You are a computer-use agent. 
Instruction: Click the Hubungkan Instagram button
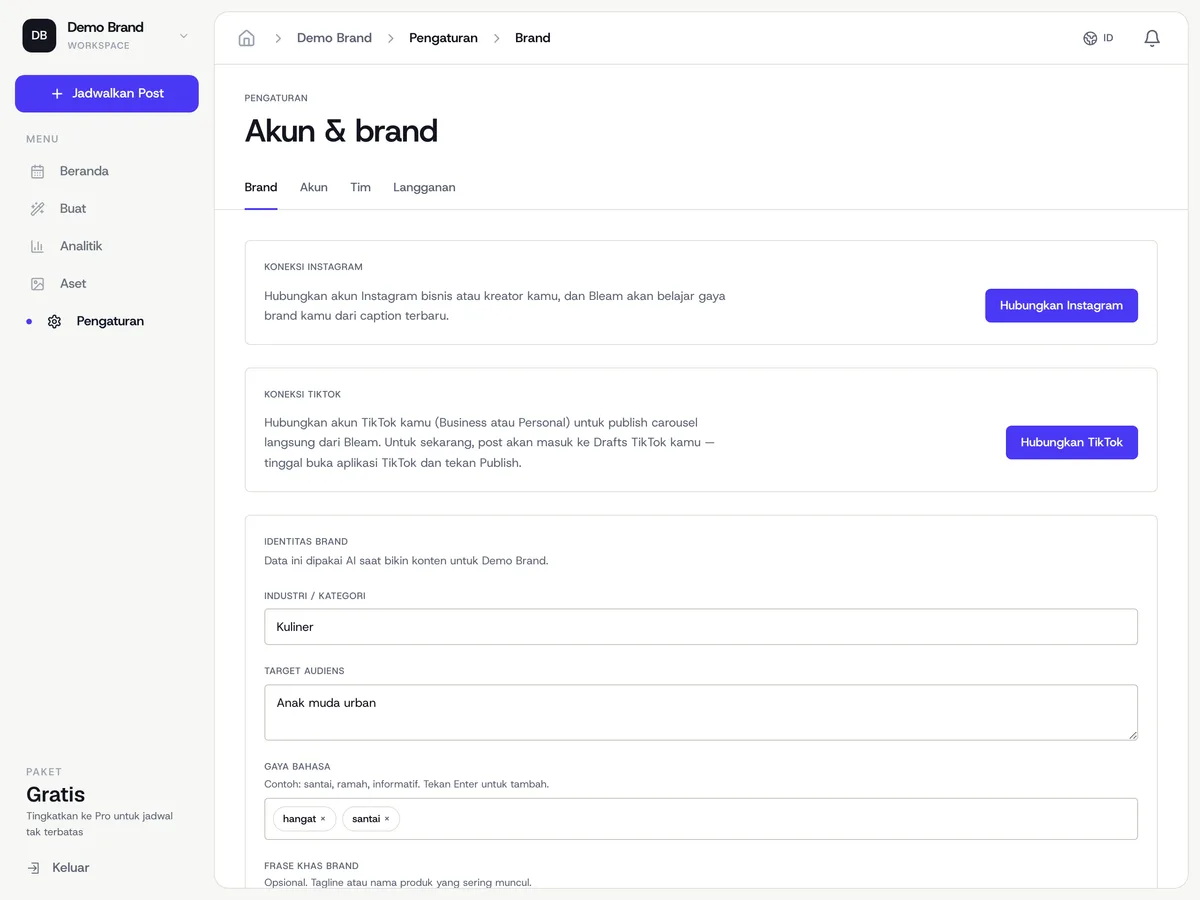click(1061, 306)
